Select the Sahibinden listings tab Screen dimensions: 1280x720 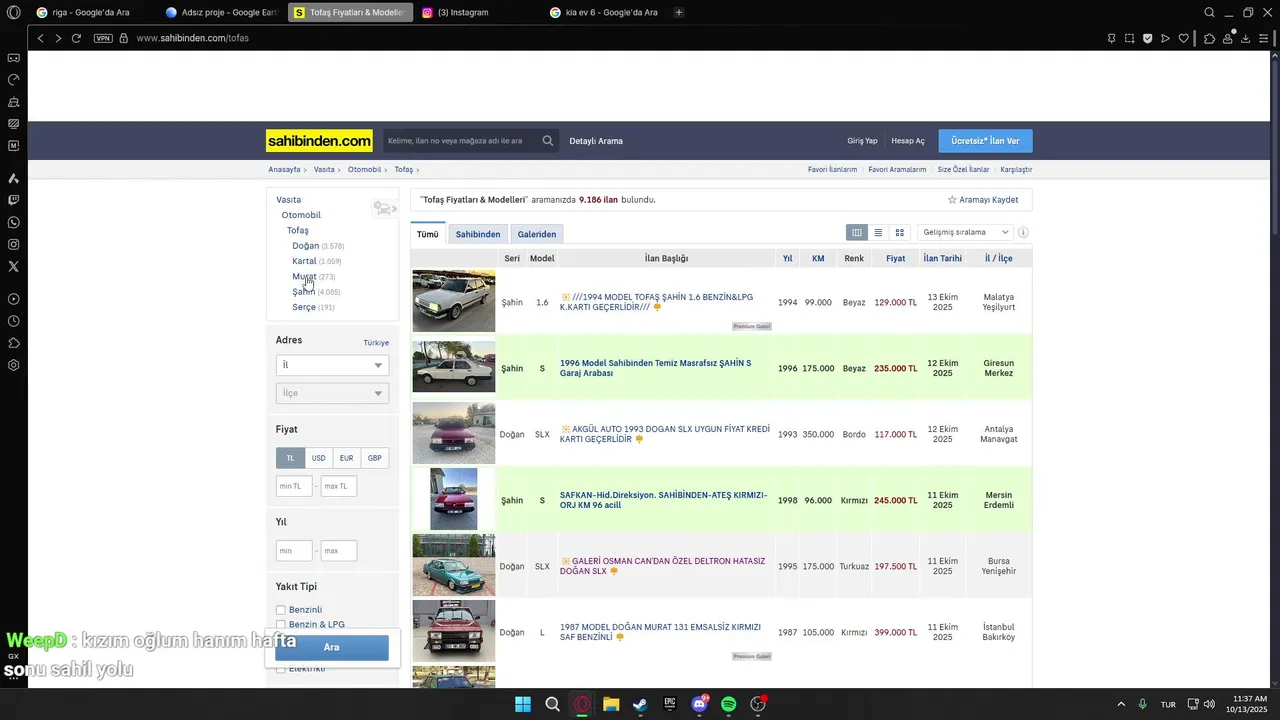478,234
